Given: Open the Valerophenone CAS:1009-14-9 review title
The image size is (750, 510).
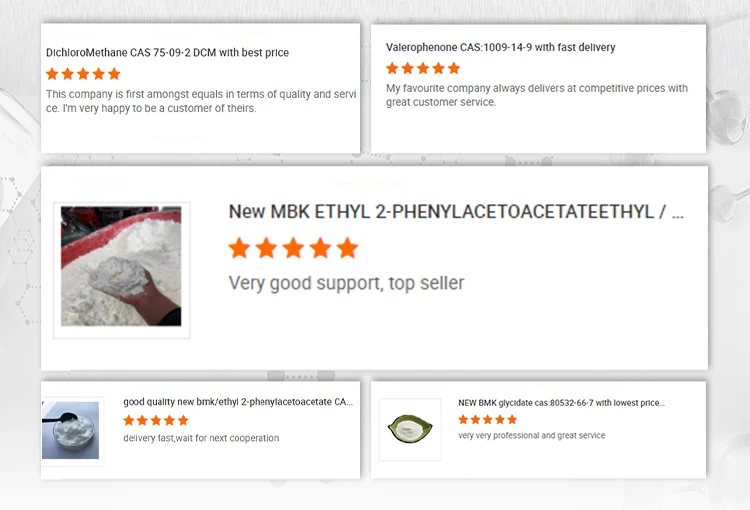Looking at the screenshot, I should click(500, 47).
